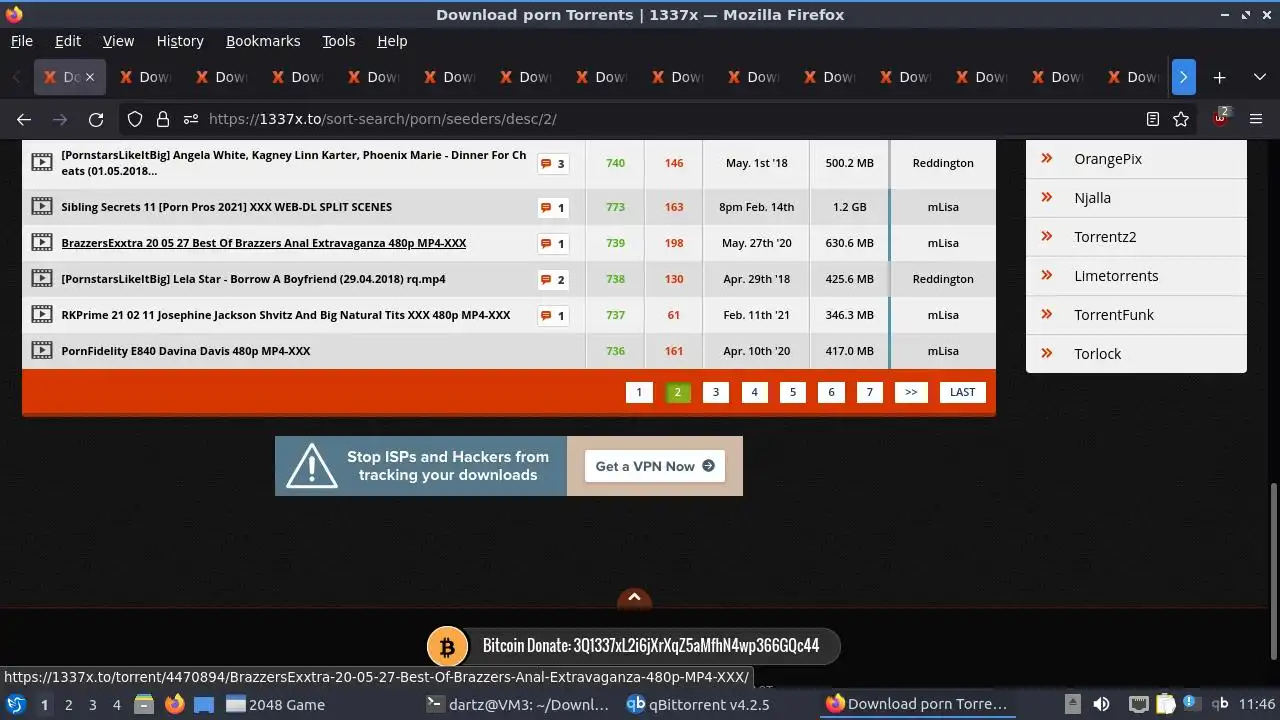Click the chevron icon beside OrangePix

tap(1047, 158)
